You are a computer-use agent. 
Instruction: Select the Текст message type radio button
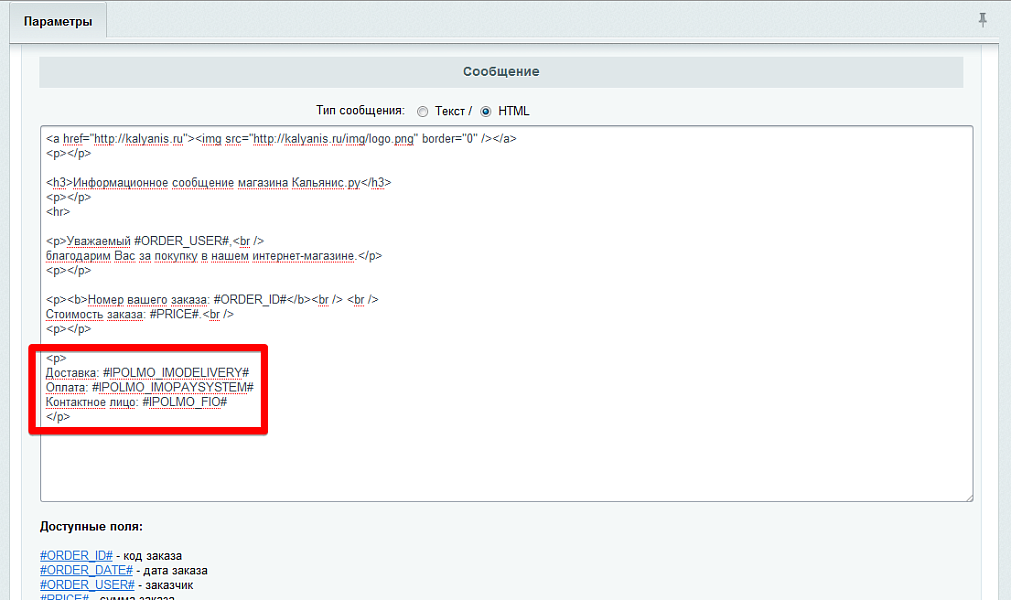(x=422, y=111)
